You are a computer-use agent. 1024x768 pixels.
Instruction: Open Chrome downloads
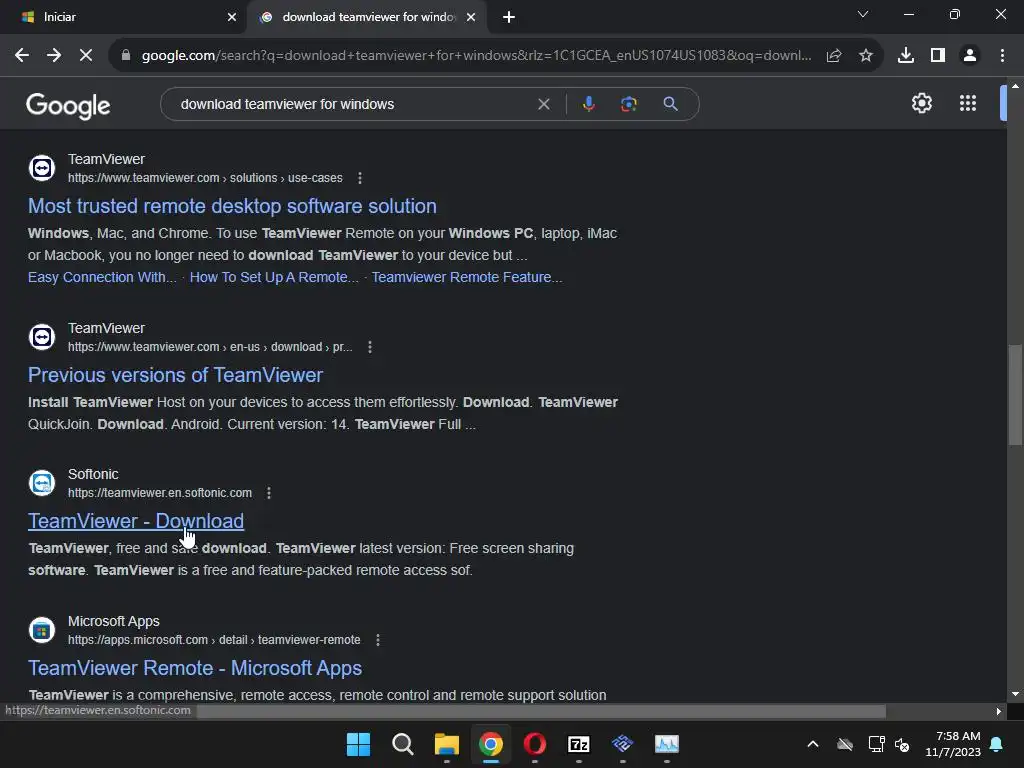906,56
